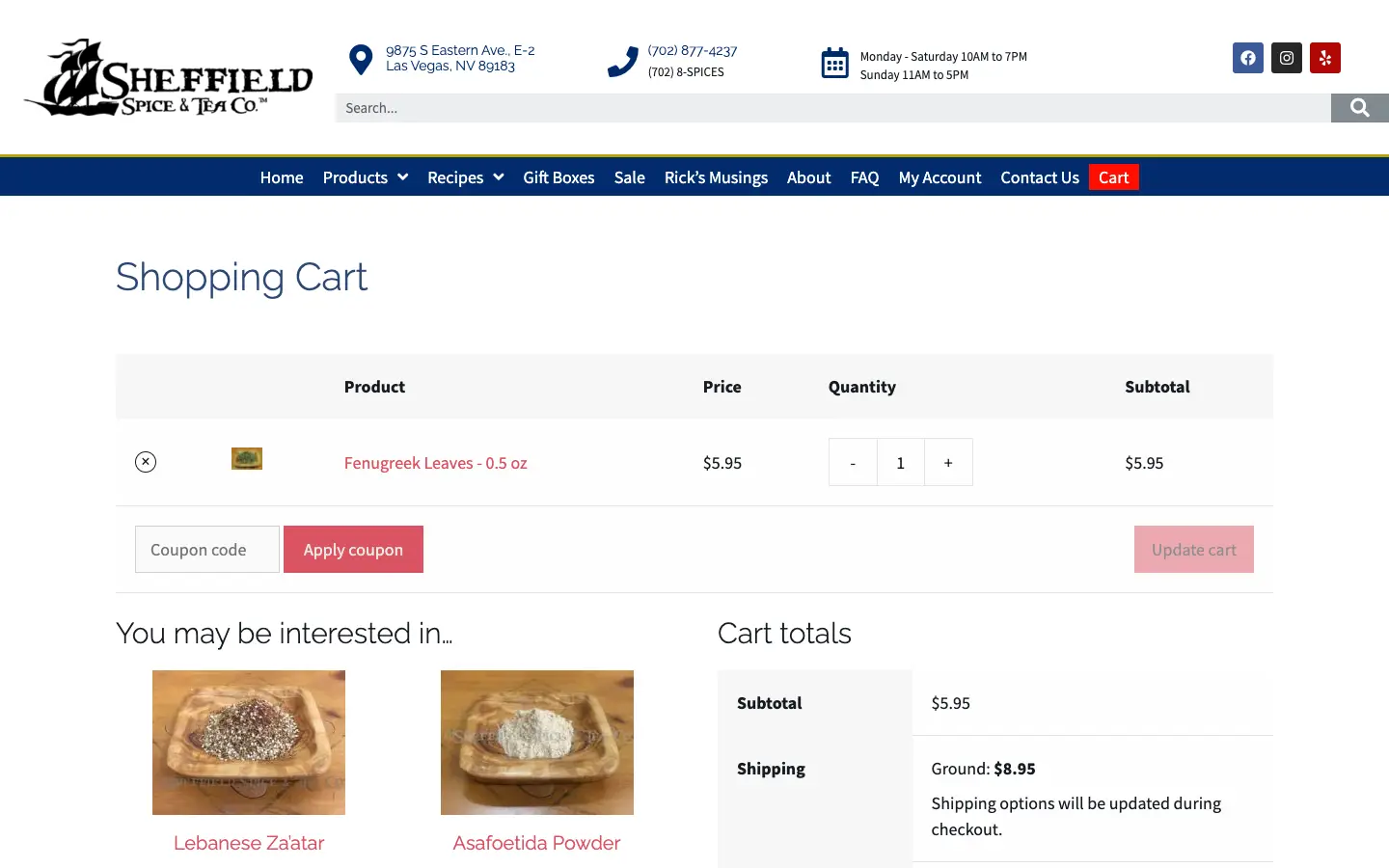Click the magnifying glass search button
1389x868 pixels.
point(1359,108)
